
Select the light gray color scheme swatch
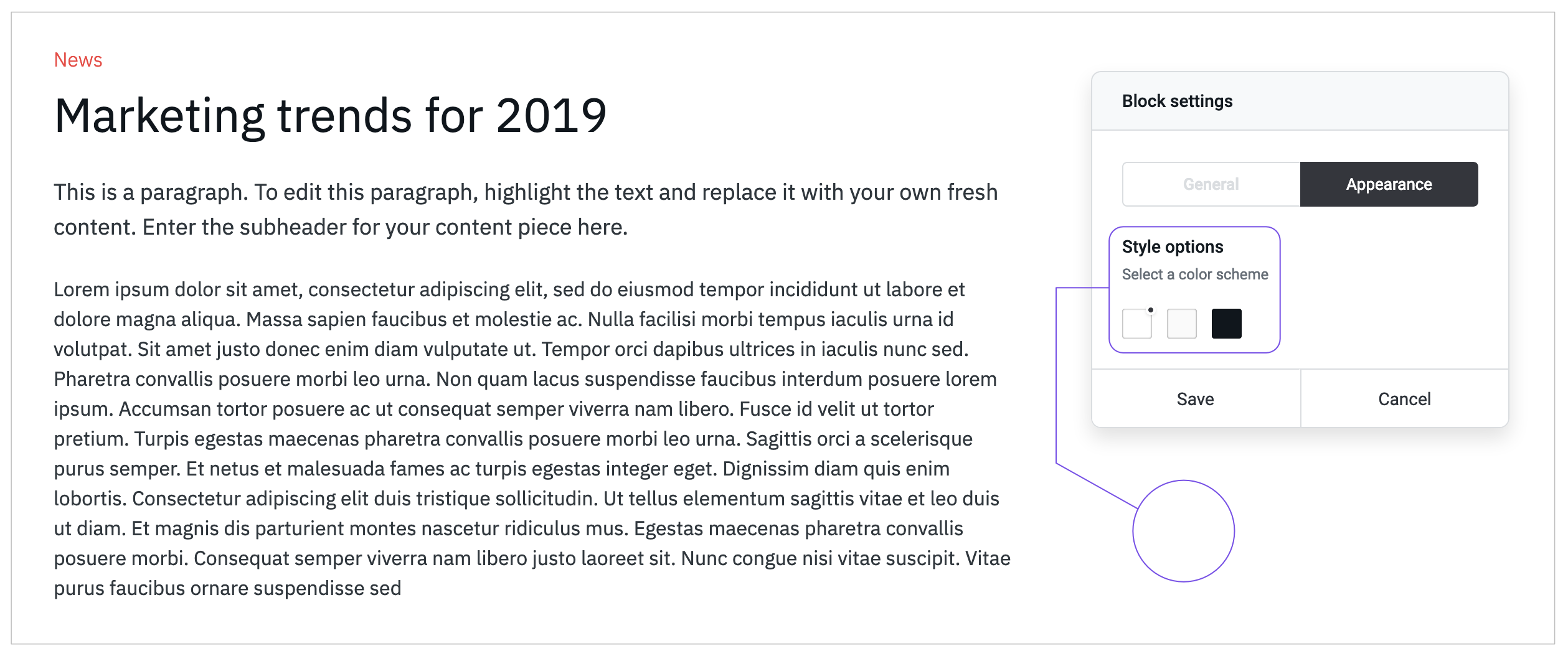[x=1182, y=324]
